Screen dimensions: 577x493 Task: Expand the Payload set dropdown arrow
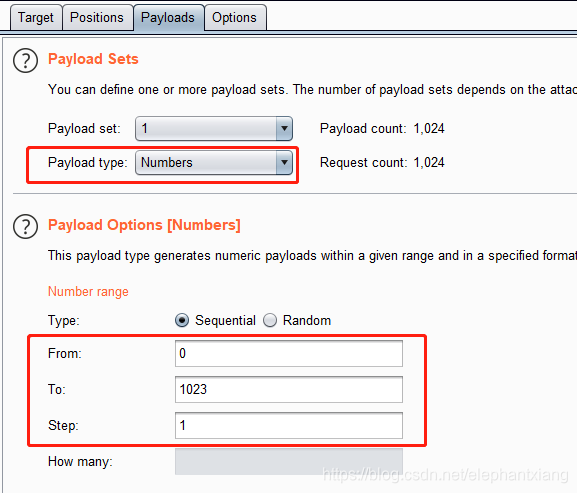284,128
